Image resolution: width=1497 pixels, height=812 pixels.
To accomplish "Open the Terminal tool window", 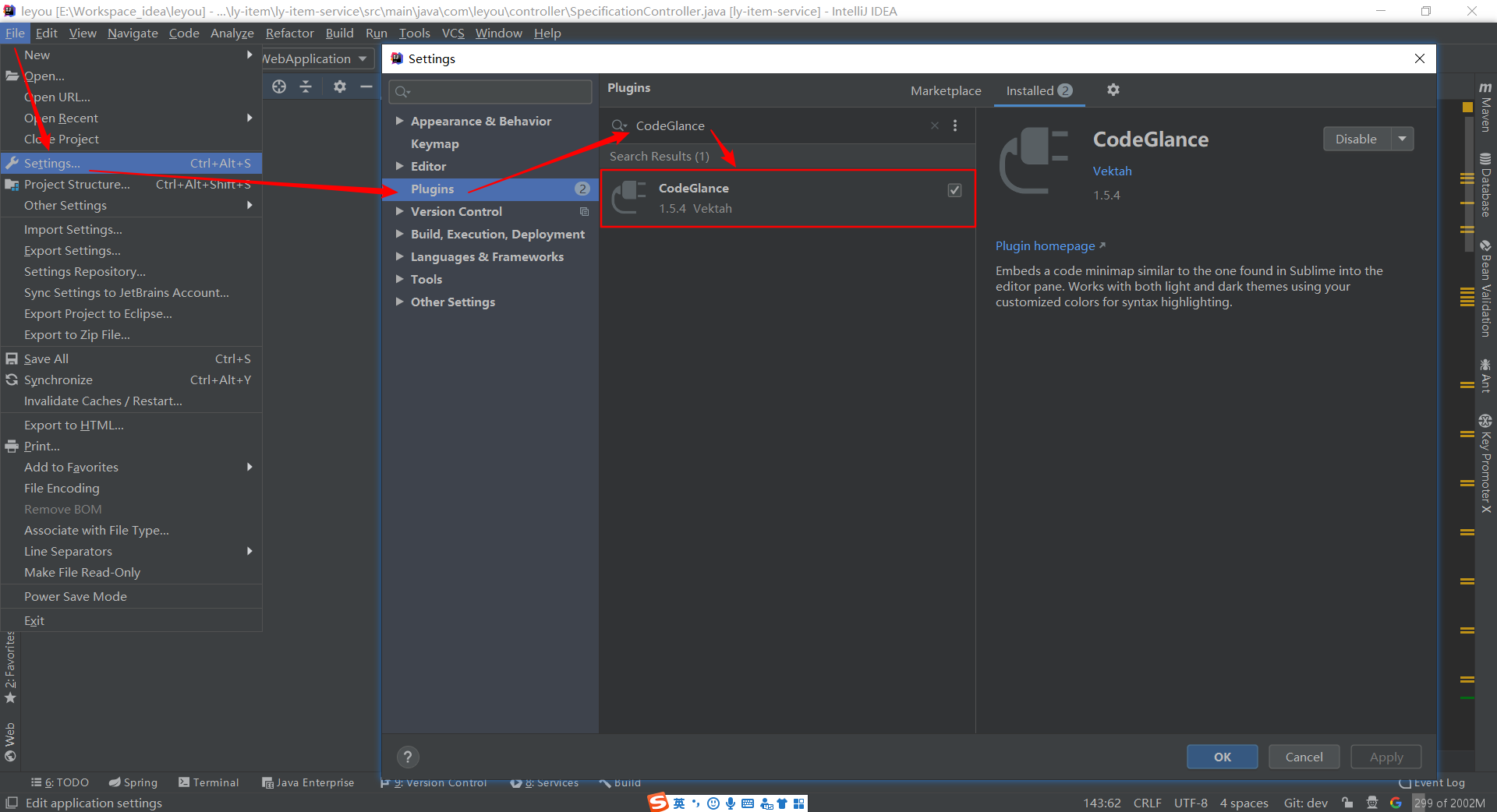I will pyautogui.click(x=208, y=782).
